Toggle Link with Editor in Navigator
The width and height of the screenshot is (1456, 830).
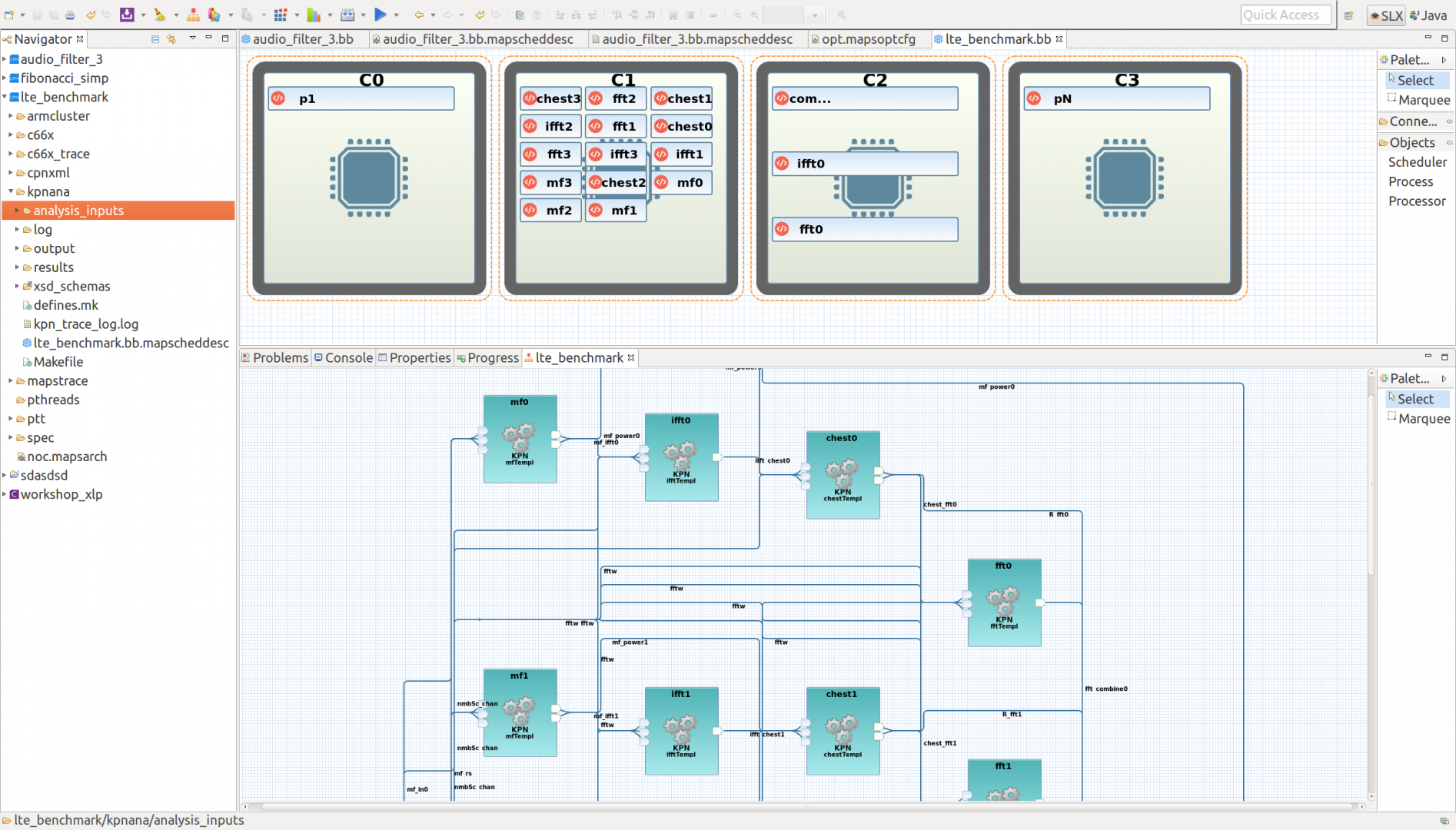pos(171,39)
